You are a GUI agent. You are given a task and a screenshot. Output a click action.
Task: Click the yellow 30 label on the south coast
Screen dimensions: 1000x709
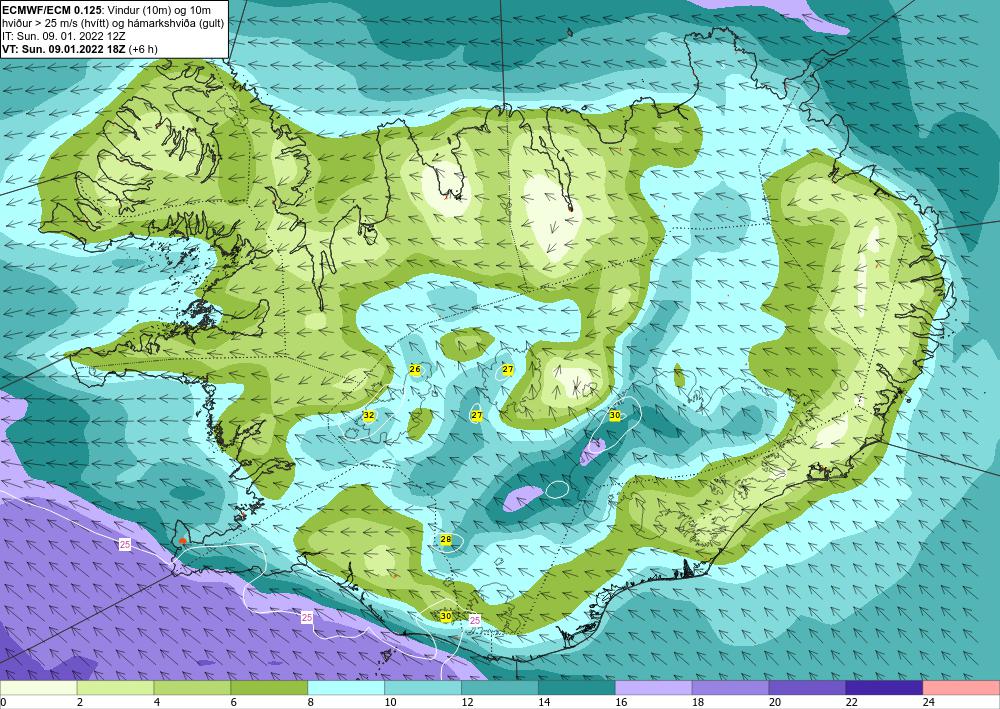pyautogui.click(x=446, y=617)
